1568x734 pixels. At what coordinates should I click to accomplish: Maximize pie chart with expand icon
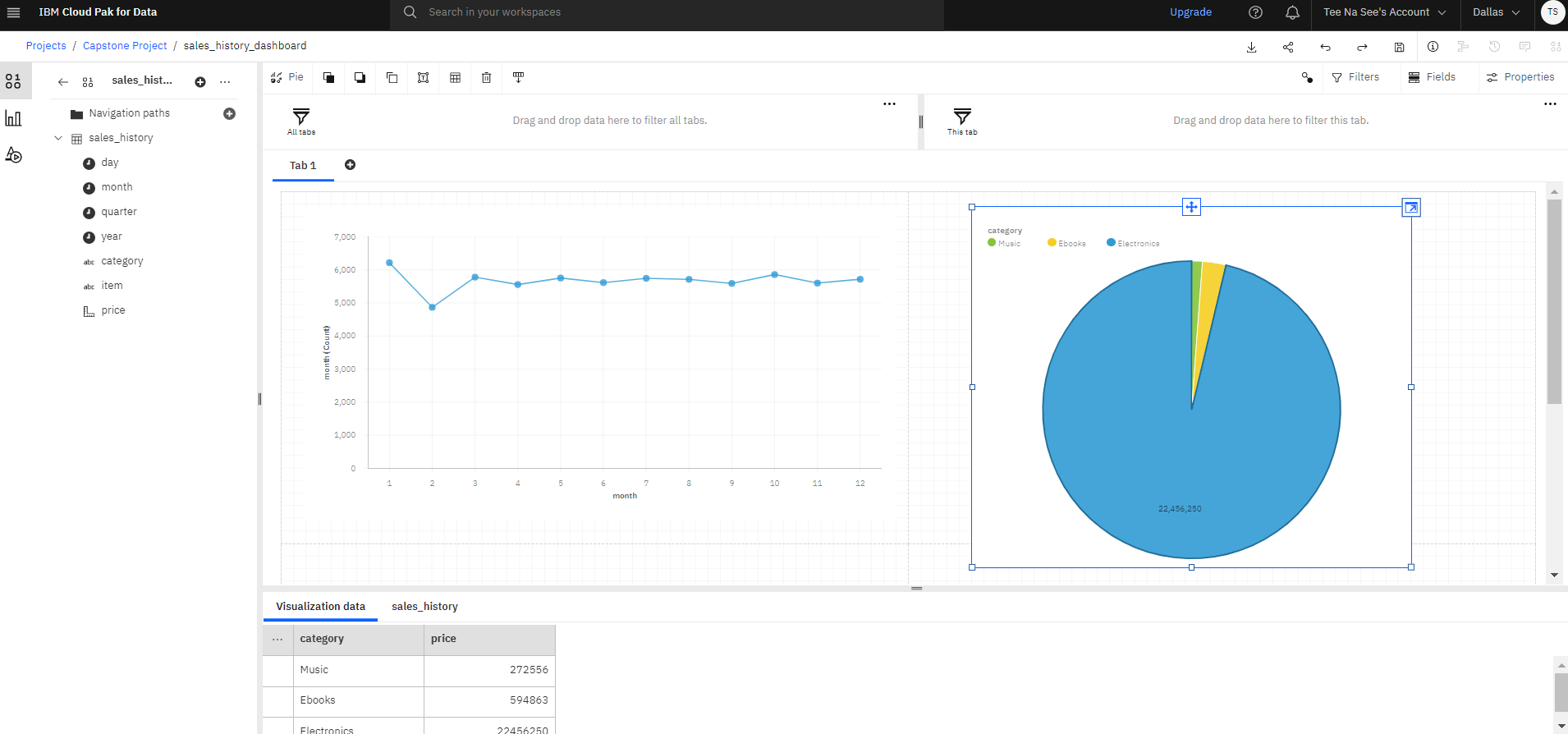[x=1410, y=208]
